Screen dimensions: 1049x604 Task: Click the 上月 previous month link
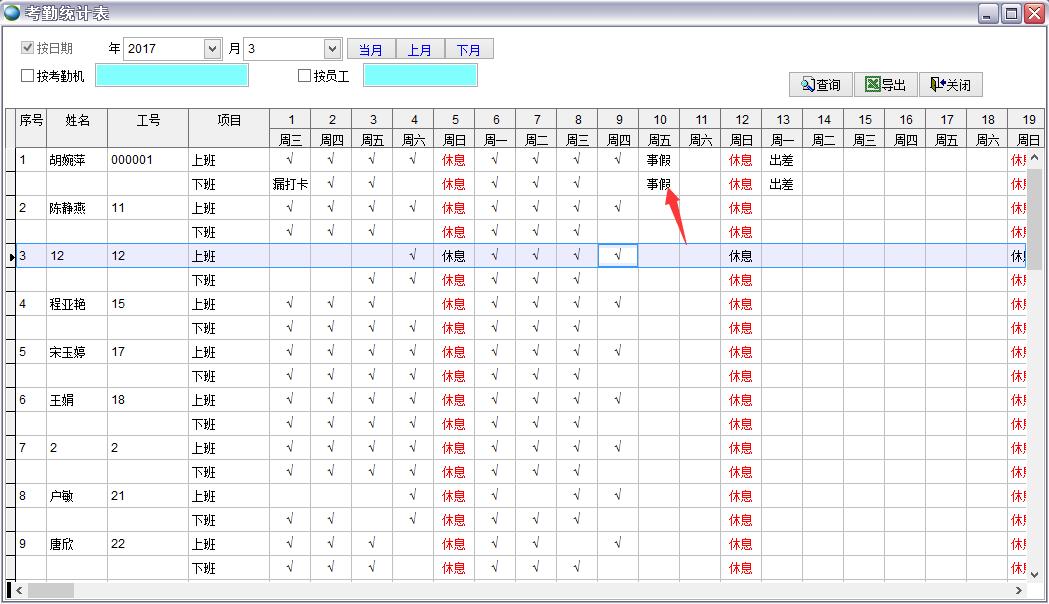[x=420, y=47]
